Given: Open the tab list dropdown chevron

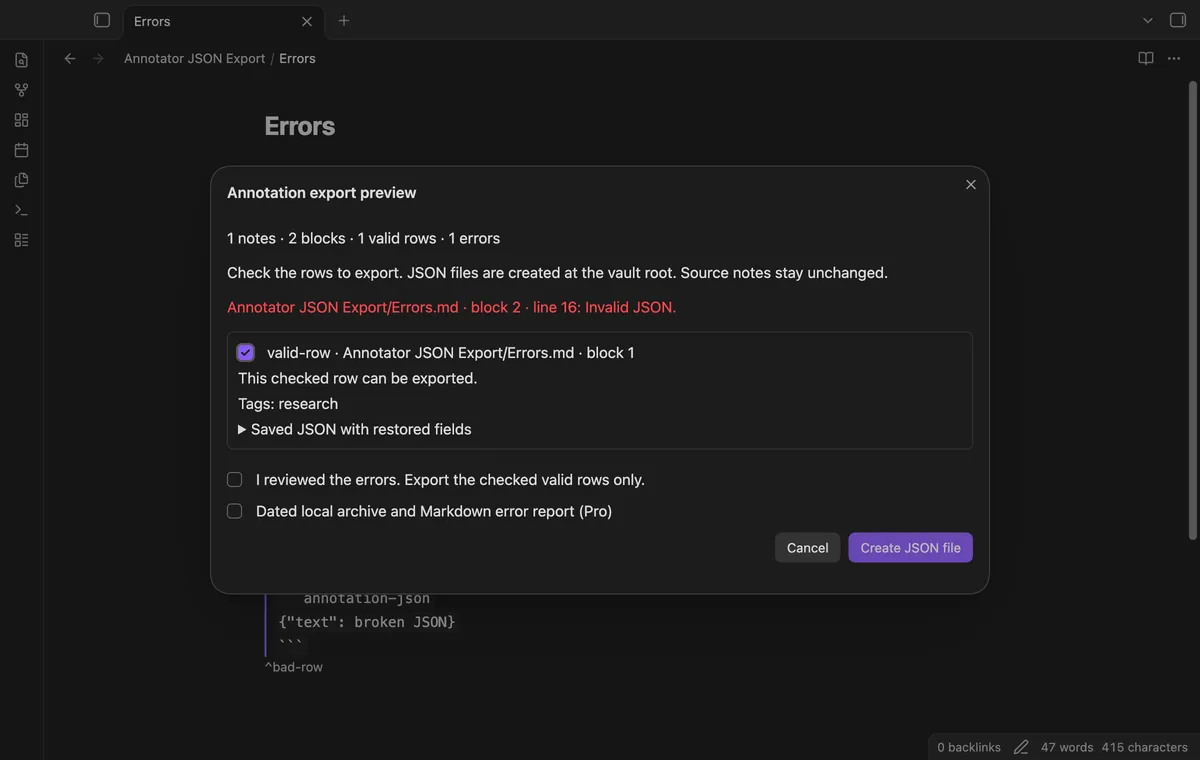Looking at the screenshot, I should tap(1148, 20).
